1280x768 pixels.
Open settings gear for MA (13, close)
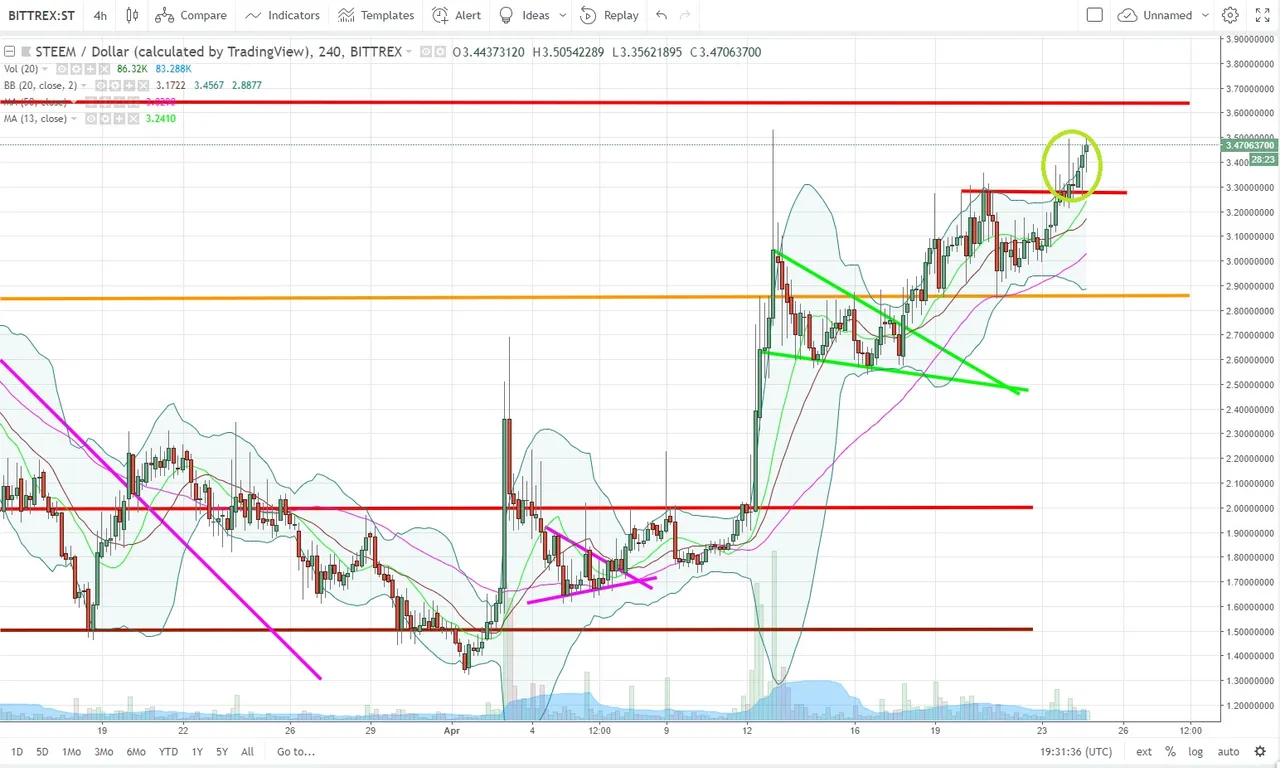point(105,118)
